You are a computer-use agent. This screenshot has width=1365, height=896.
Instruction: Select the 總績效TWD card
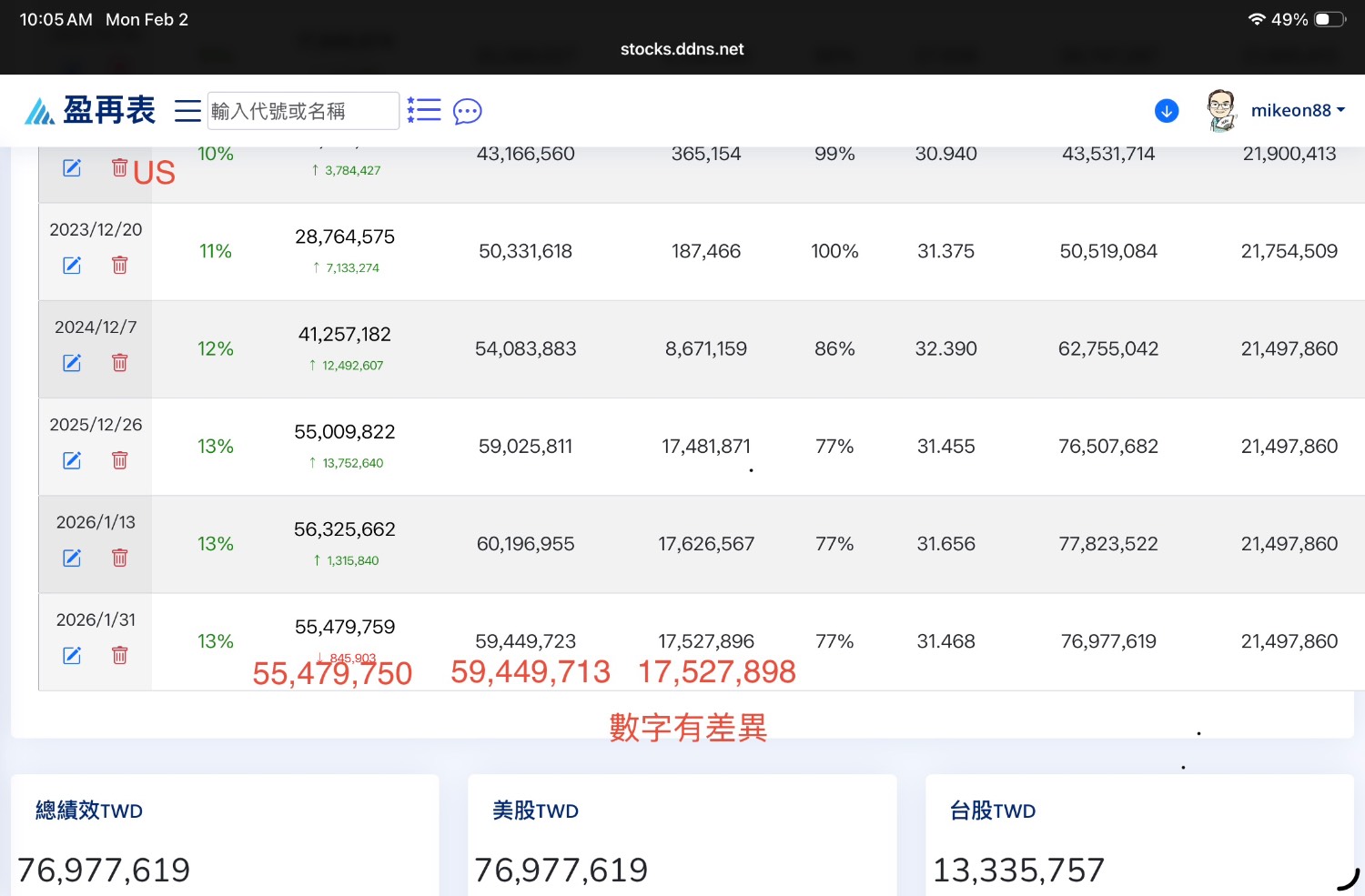click(225, 837)
